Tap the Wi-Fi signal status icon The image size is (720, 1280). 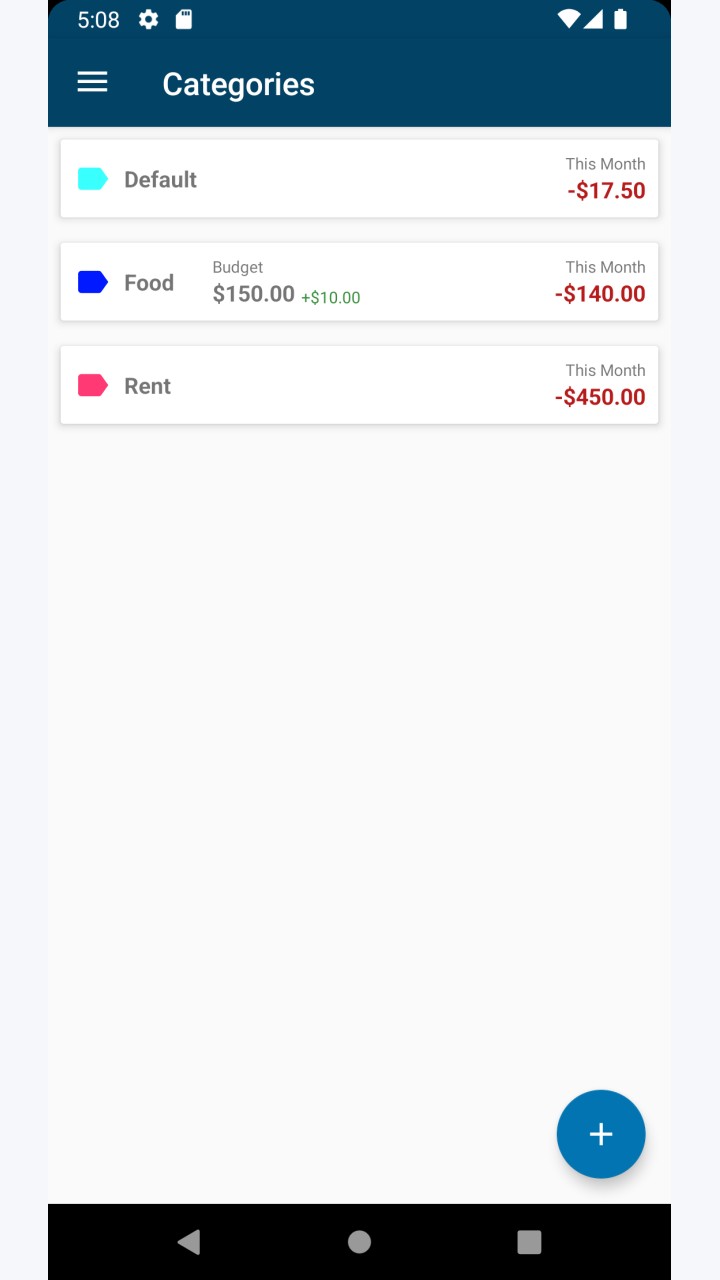pos(569,19)
